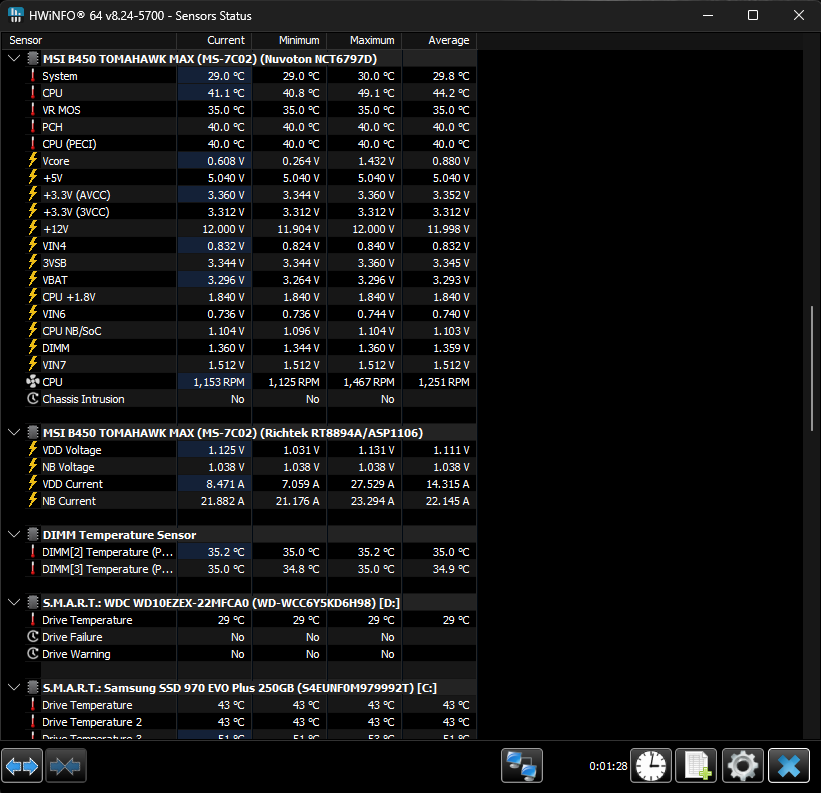Collapse the Richtek RT8894A sensor group
821x793 pixels.
14,432
